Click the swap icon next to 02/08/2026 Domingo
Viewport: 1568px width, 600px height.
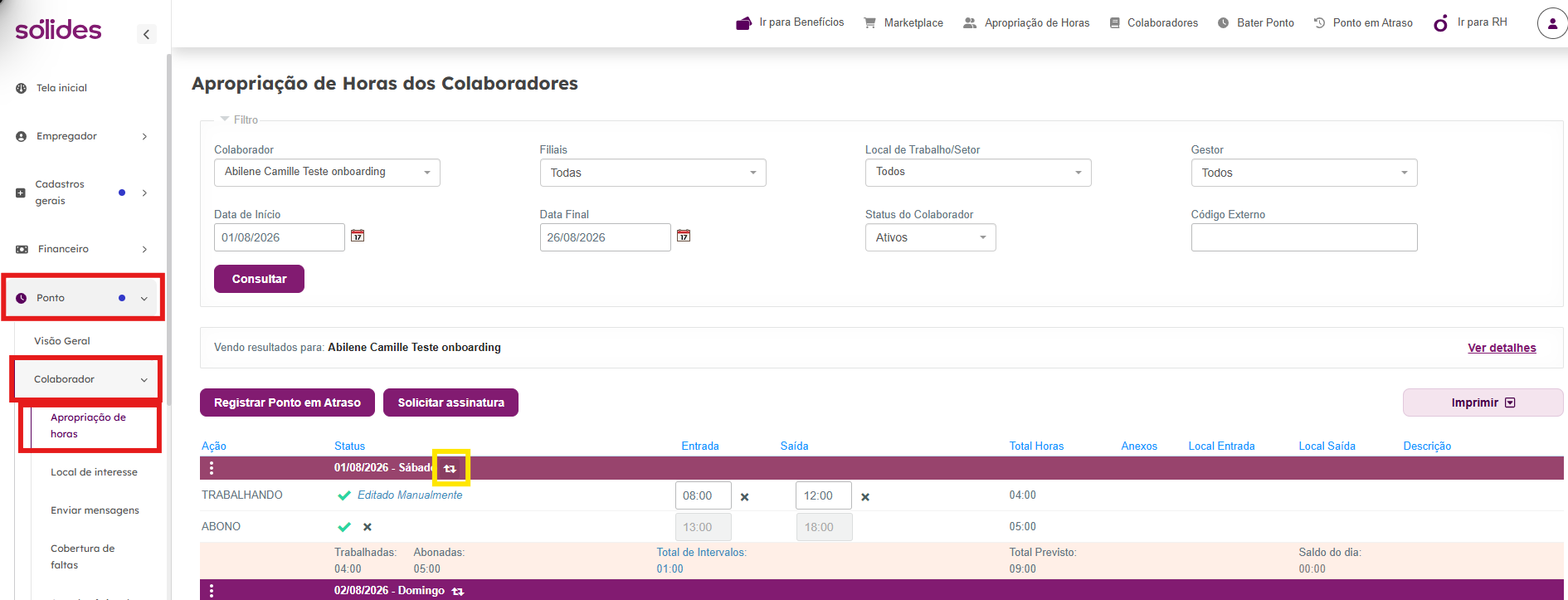(458, 591)
